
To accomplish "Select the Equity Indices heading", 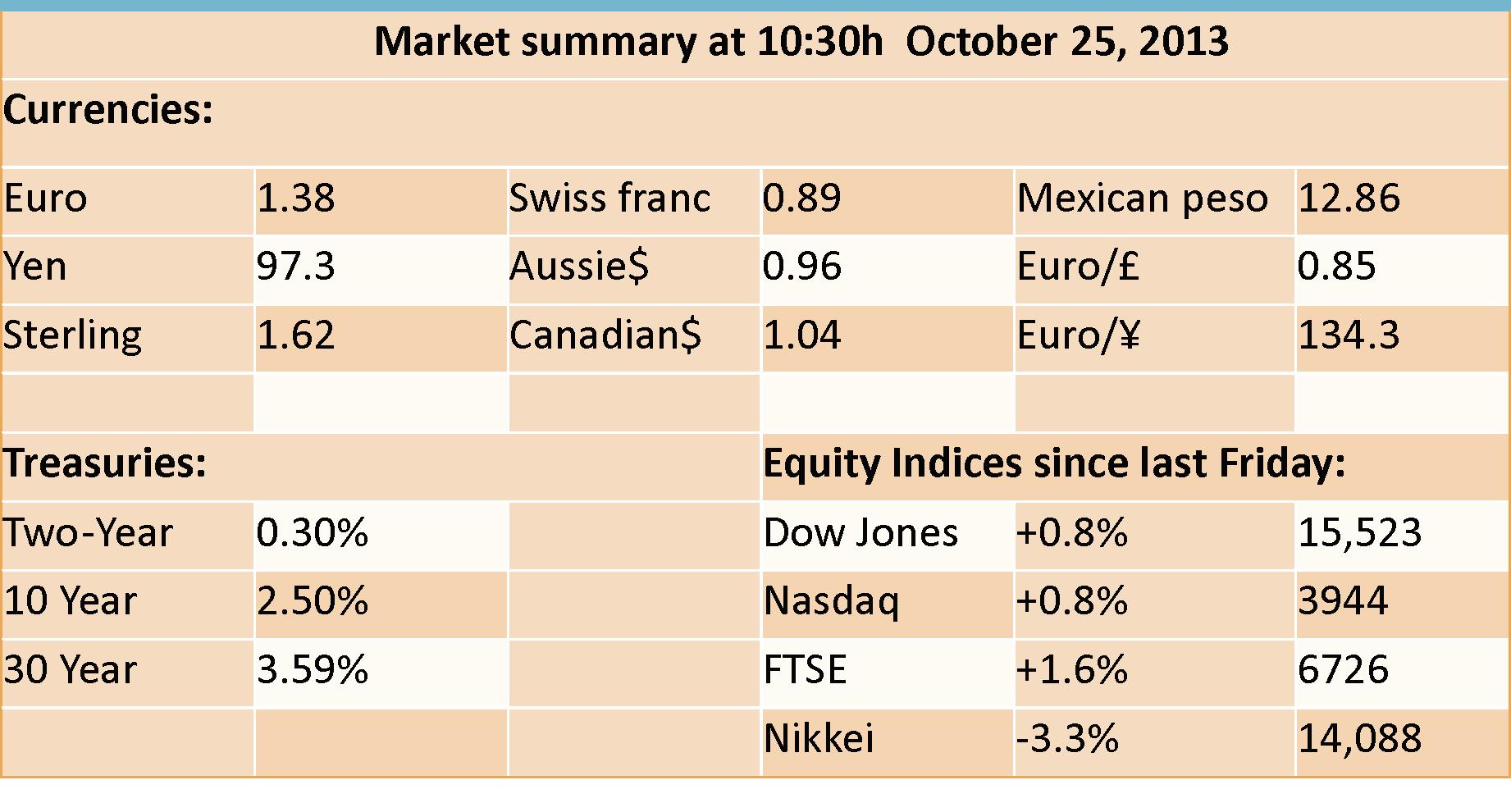I will 1055,463.
